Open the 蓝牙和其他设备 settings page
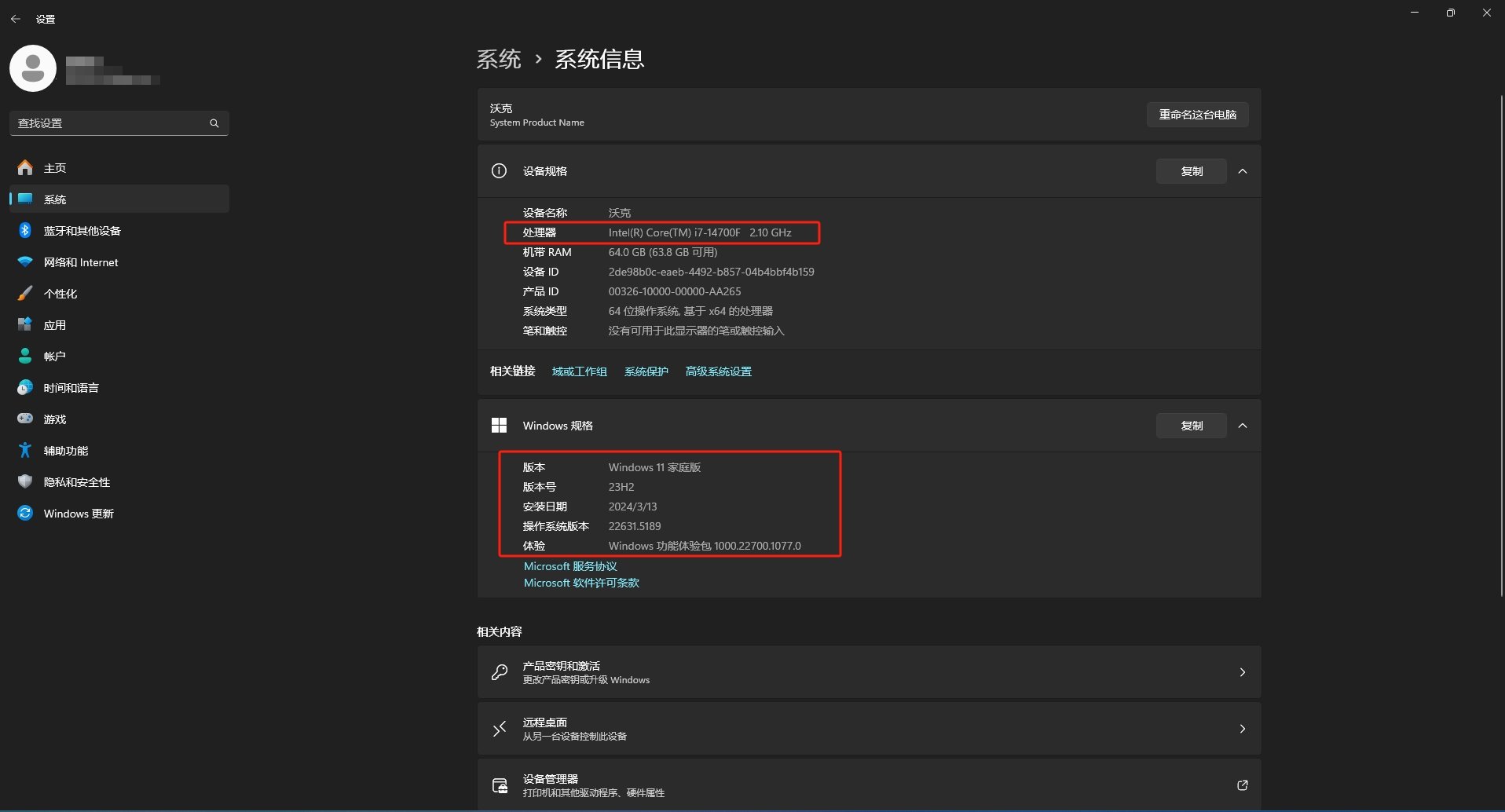Viewport: 1505px width, 812px height. pyautogui.click(x=81, y=230)
